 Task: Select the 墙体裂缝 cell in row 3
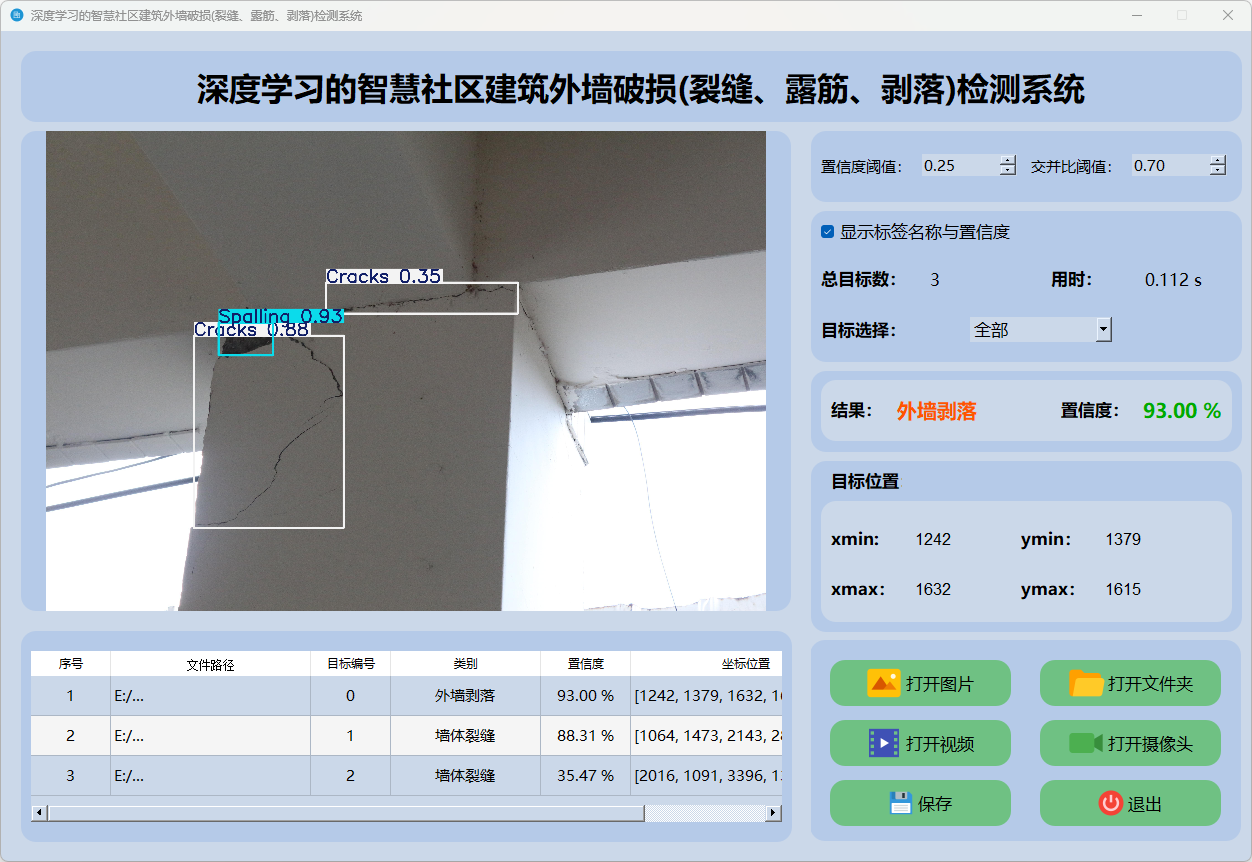point(466,776)
